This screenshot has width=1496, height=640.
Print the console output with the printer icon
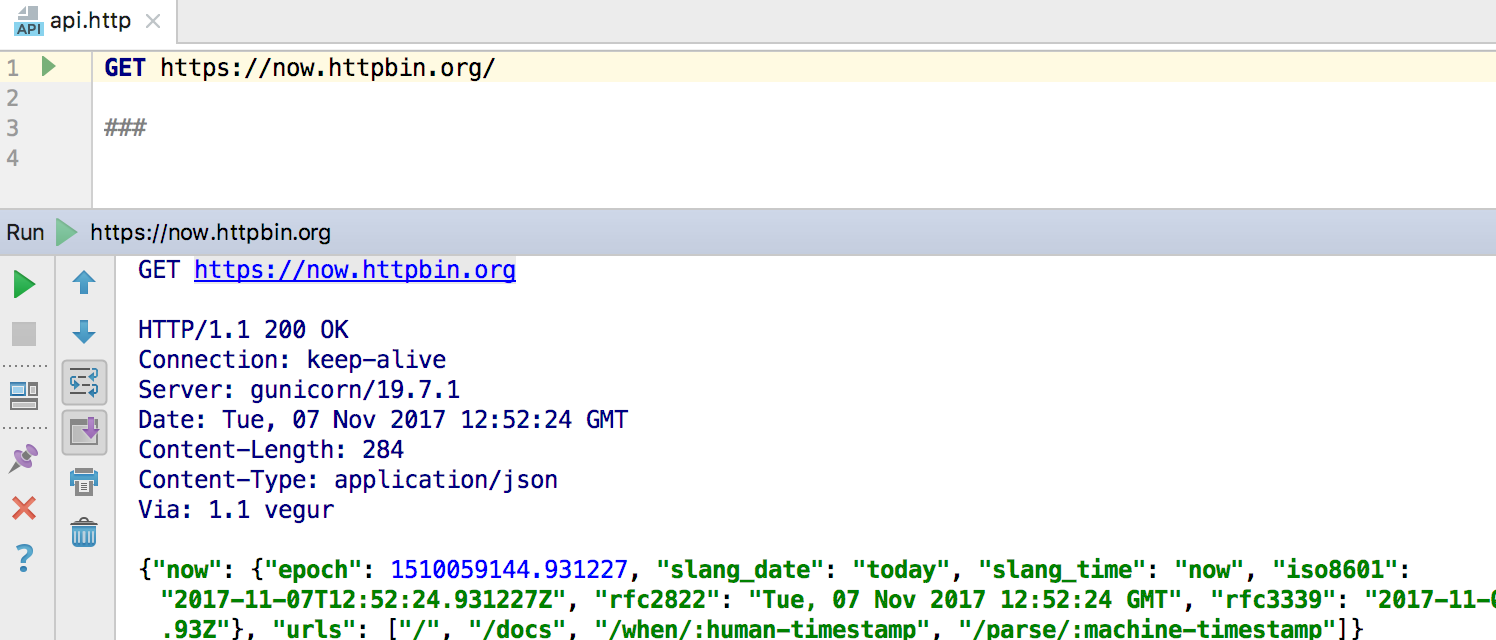coord(84,482)
